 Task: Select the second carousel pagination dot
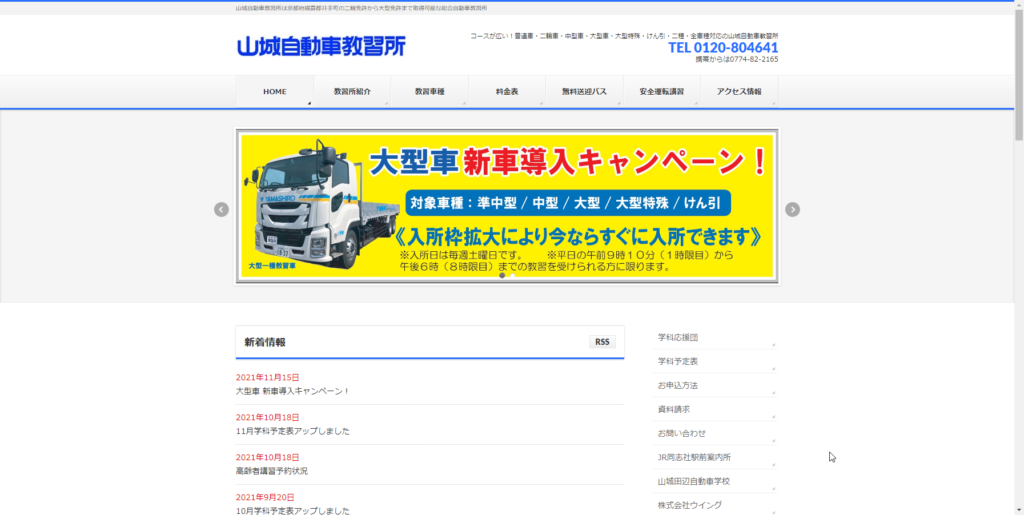coord(512,275)
